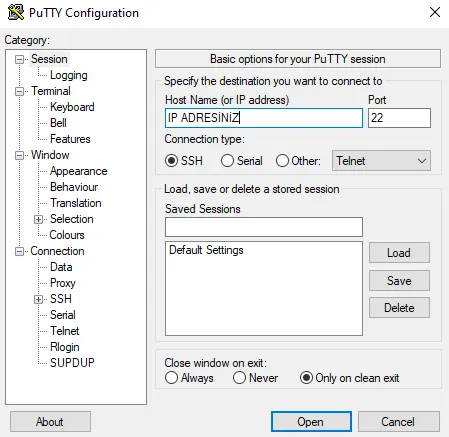Expand the Selection subtree

click(x=38, y=219)
